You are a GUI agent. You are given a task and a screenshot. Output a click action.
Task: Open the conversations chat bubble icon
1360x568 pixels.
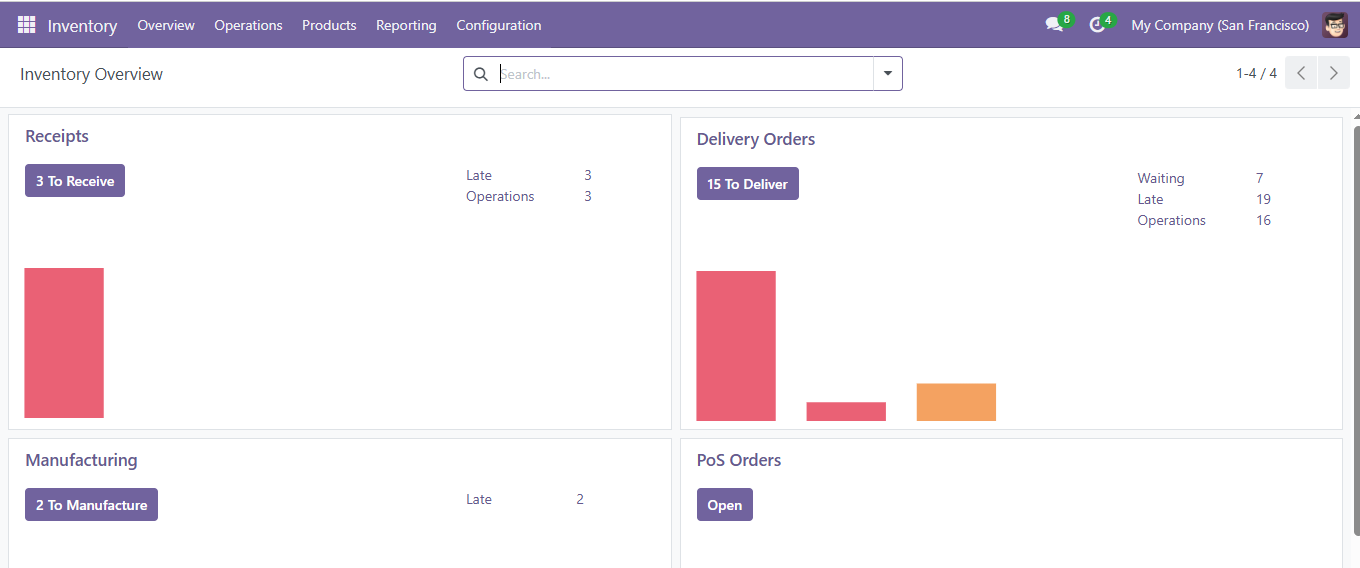click(1054, 25)
